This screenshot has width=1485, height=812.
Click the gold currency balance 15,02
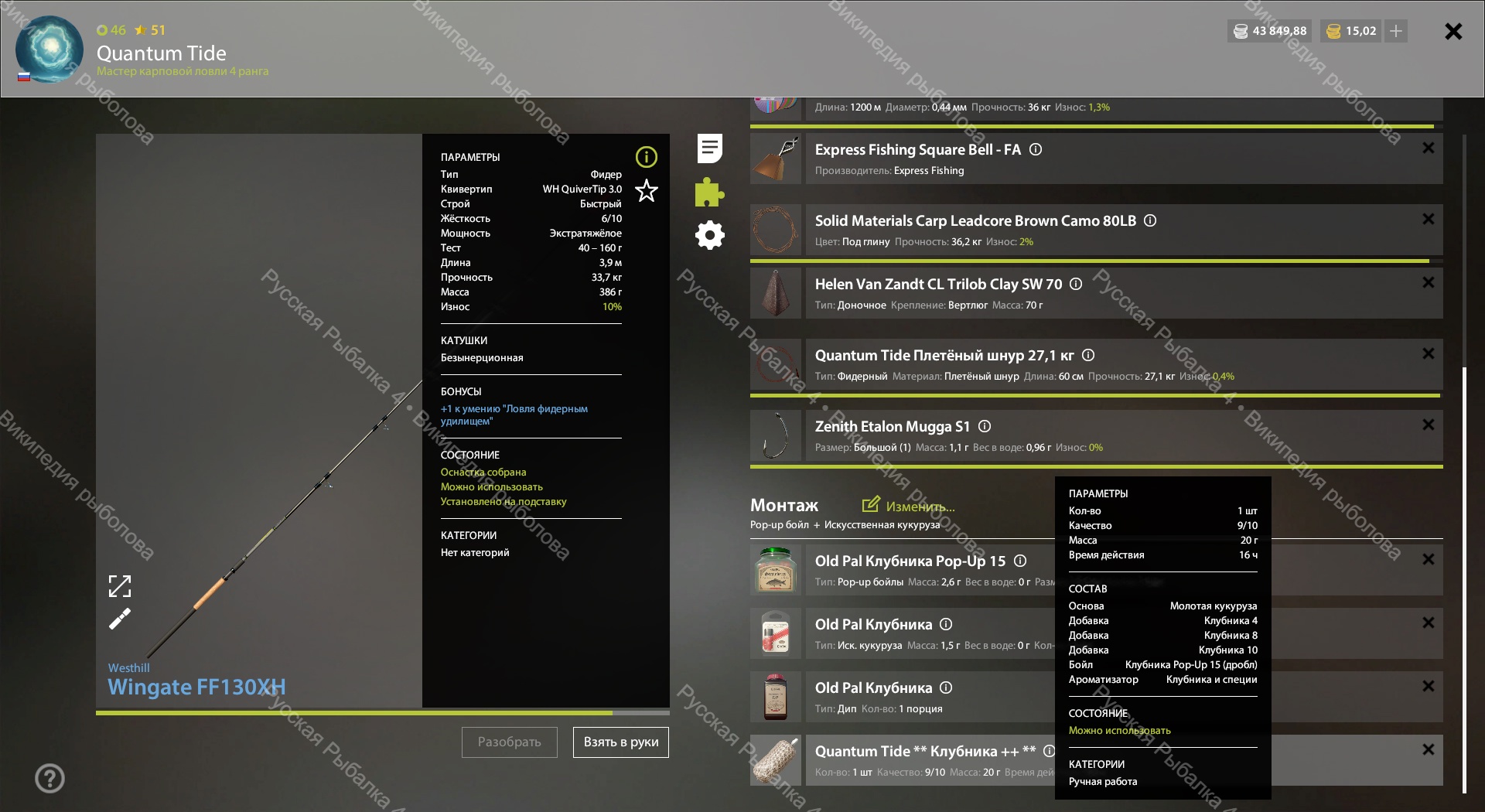click(1352, 31)
